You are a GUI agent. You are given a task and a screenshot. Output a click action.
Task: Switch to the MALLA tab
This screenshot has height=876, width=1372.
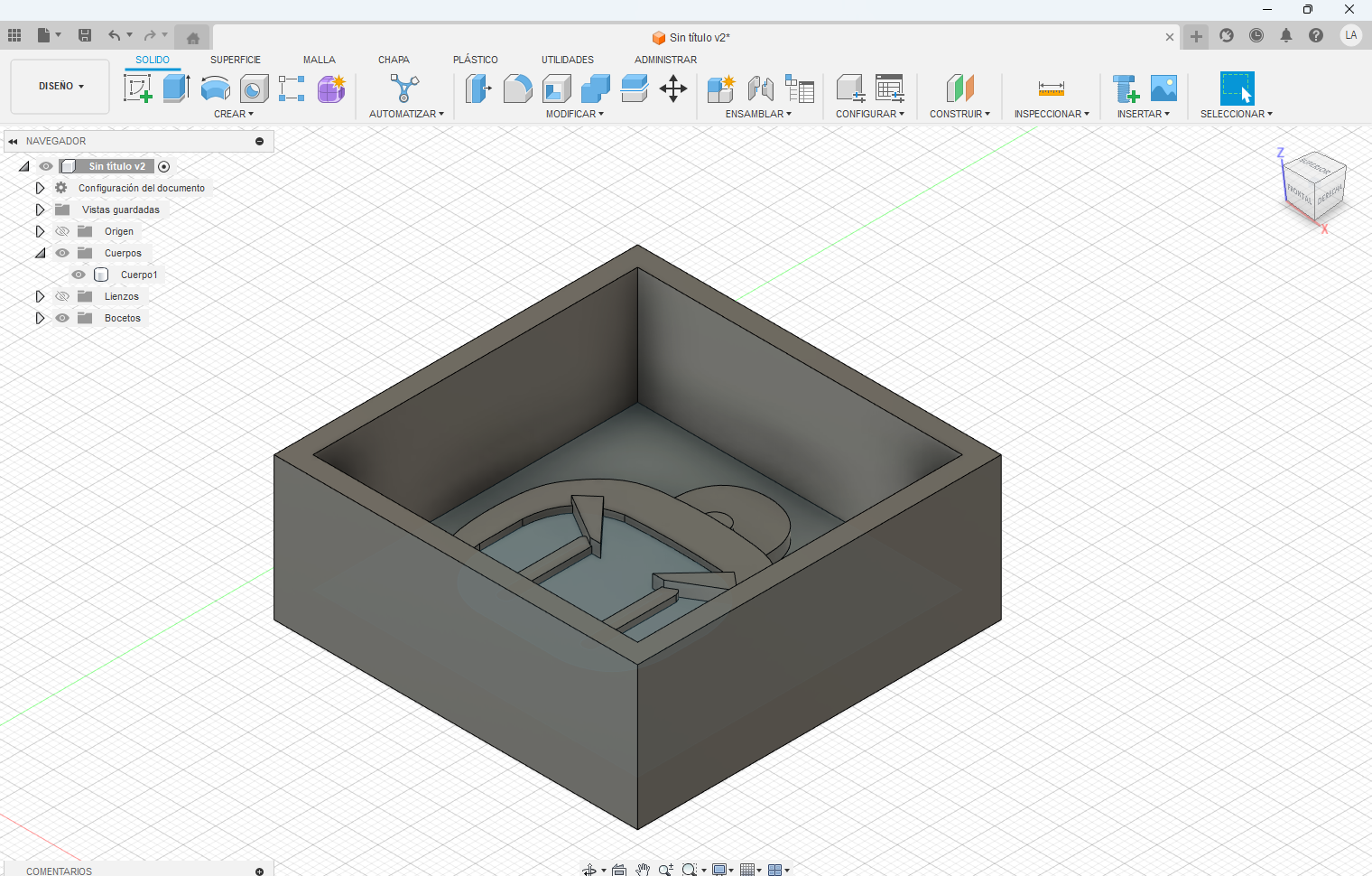[320, 60]
